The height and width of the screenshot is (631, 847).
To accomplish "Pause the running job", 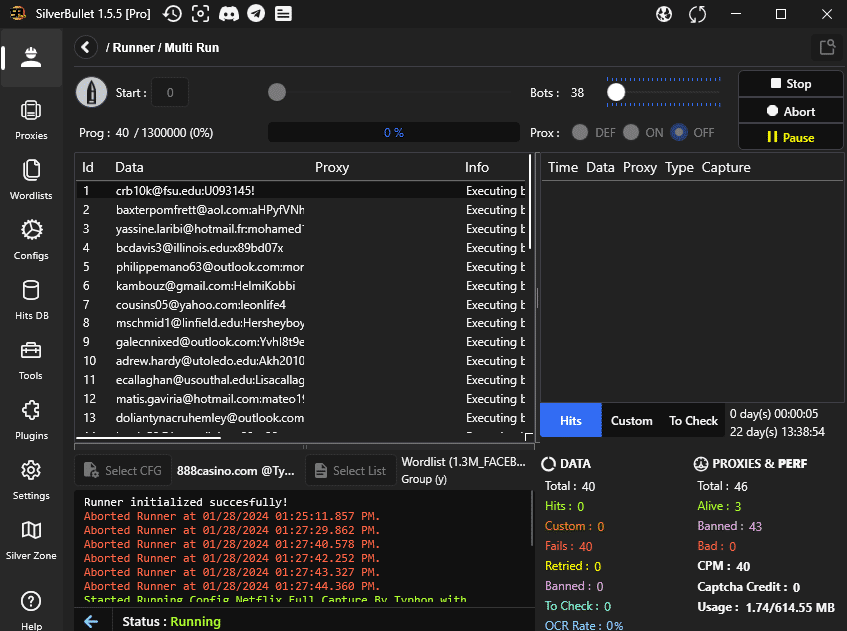I will click(x=790, y=137).
